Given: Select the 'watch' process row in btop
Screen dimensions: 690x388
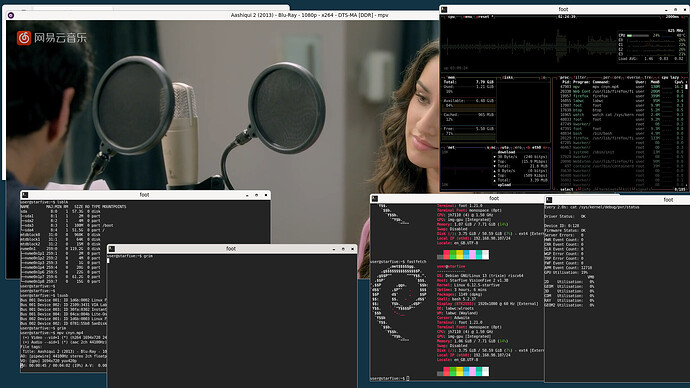Looking at the screenshot, I should click(621, 115).
